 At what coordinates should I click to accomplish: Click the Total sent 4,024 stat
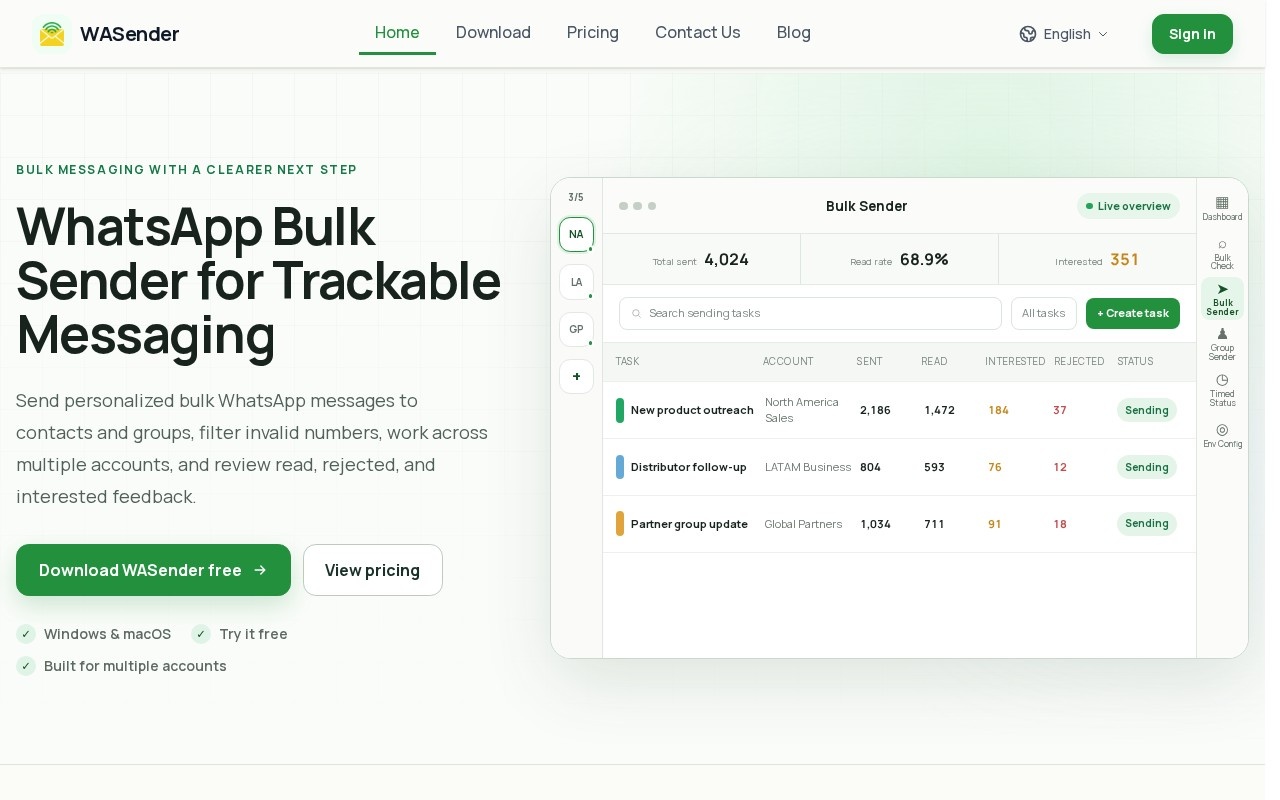701,260
